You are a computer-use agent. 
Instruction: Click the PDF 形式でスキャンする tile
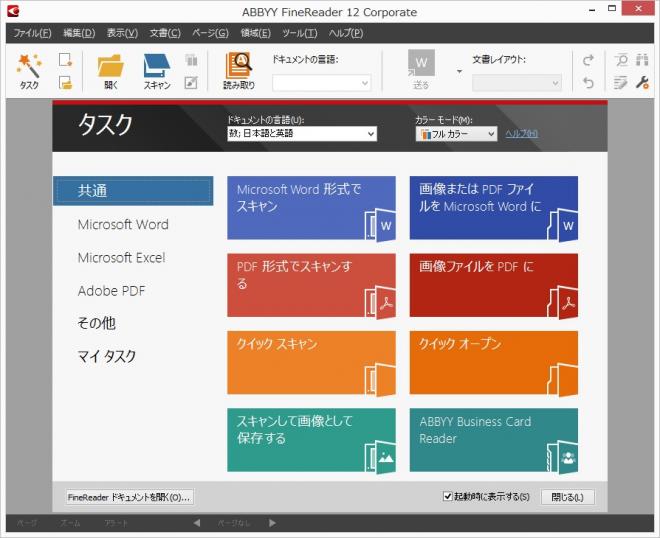click(311, 285)
